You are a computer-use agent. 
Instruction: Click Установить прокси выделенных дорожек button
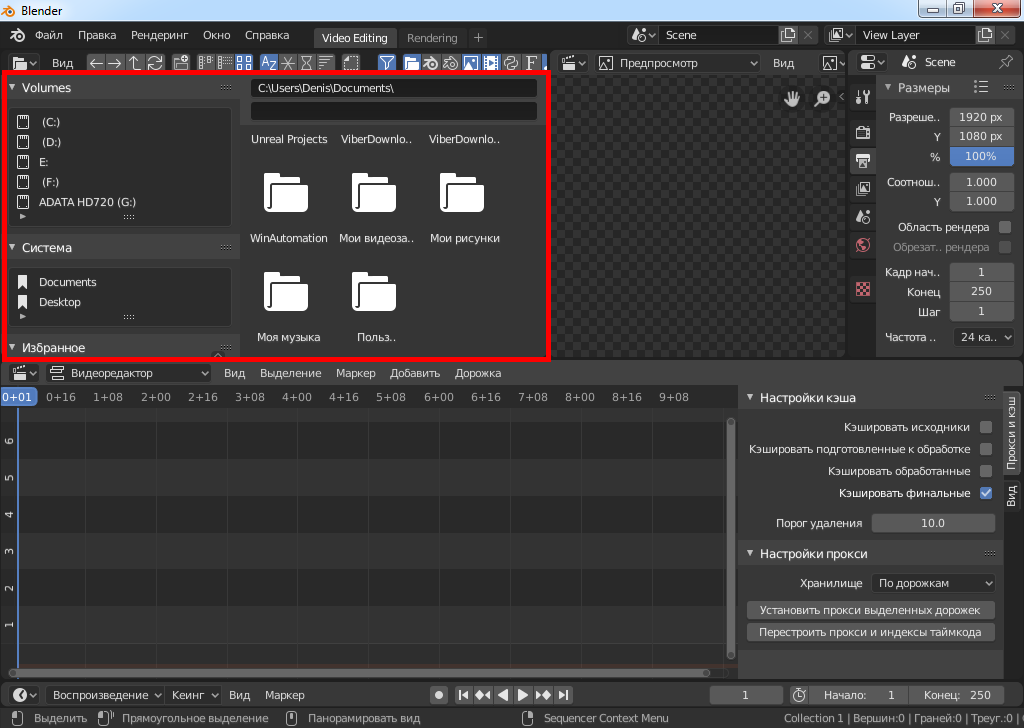(870, 610)
